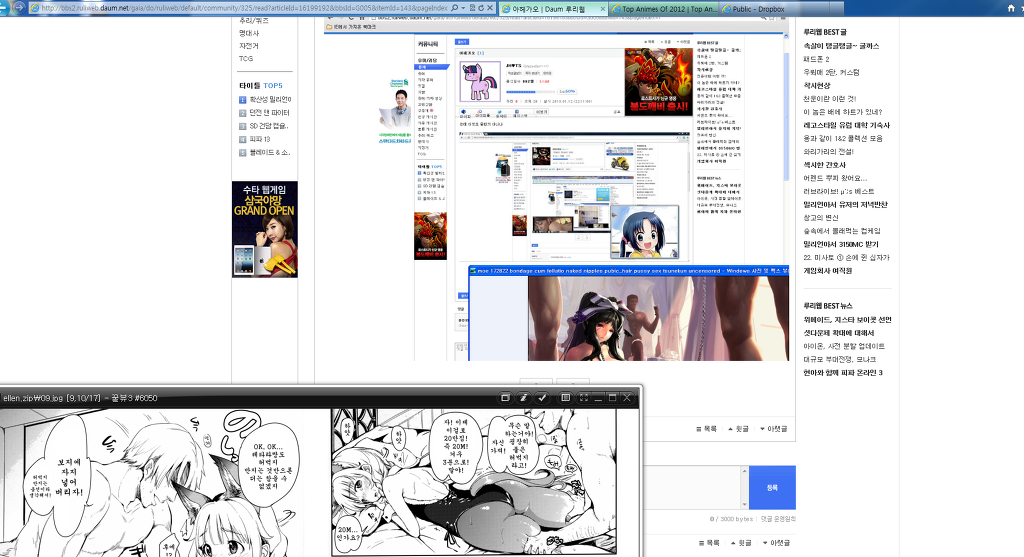Click the 삼국야망 GRAND OPEN ad banner
This screenshot has width=1024, height=557.
pos(265,229)
